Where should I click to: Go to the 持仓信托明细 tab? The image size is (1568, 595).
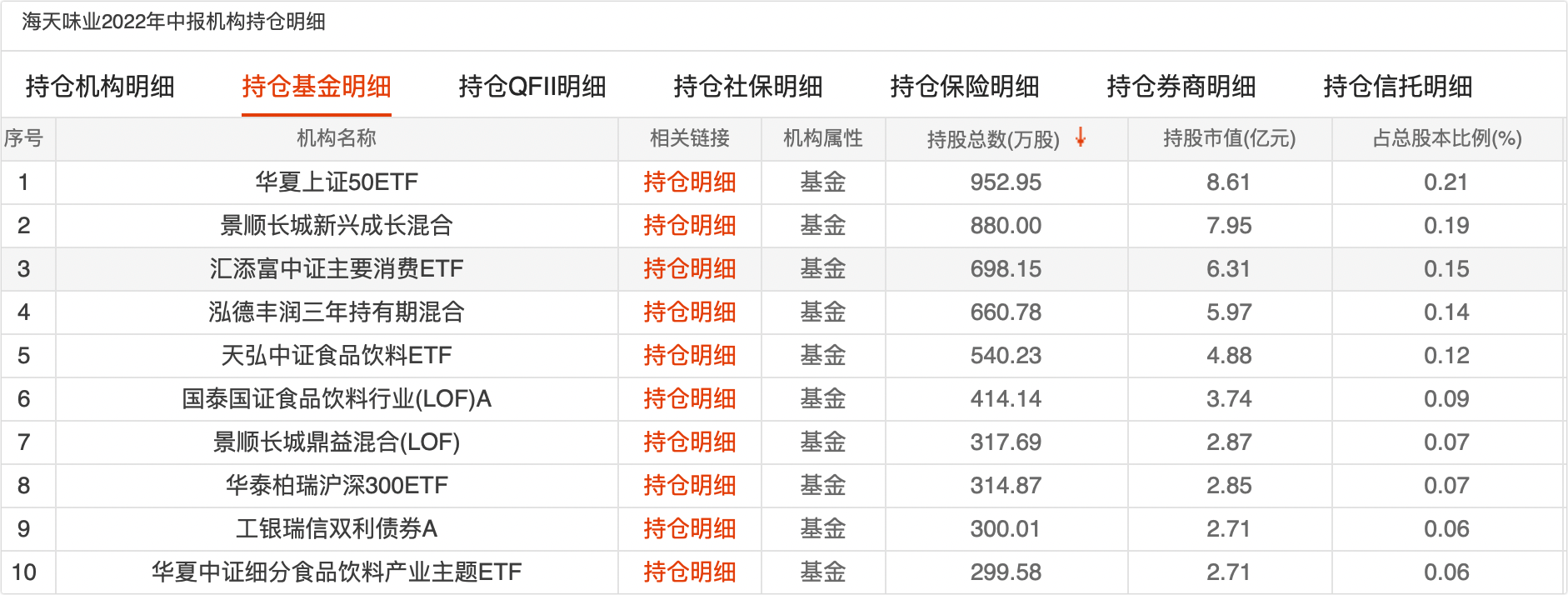pyautogui.click(x=1398, y=87)
